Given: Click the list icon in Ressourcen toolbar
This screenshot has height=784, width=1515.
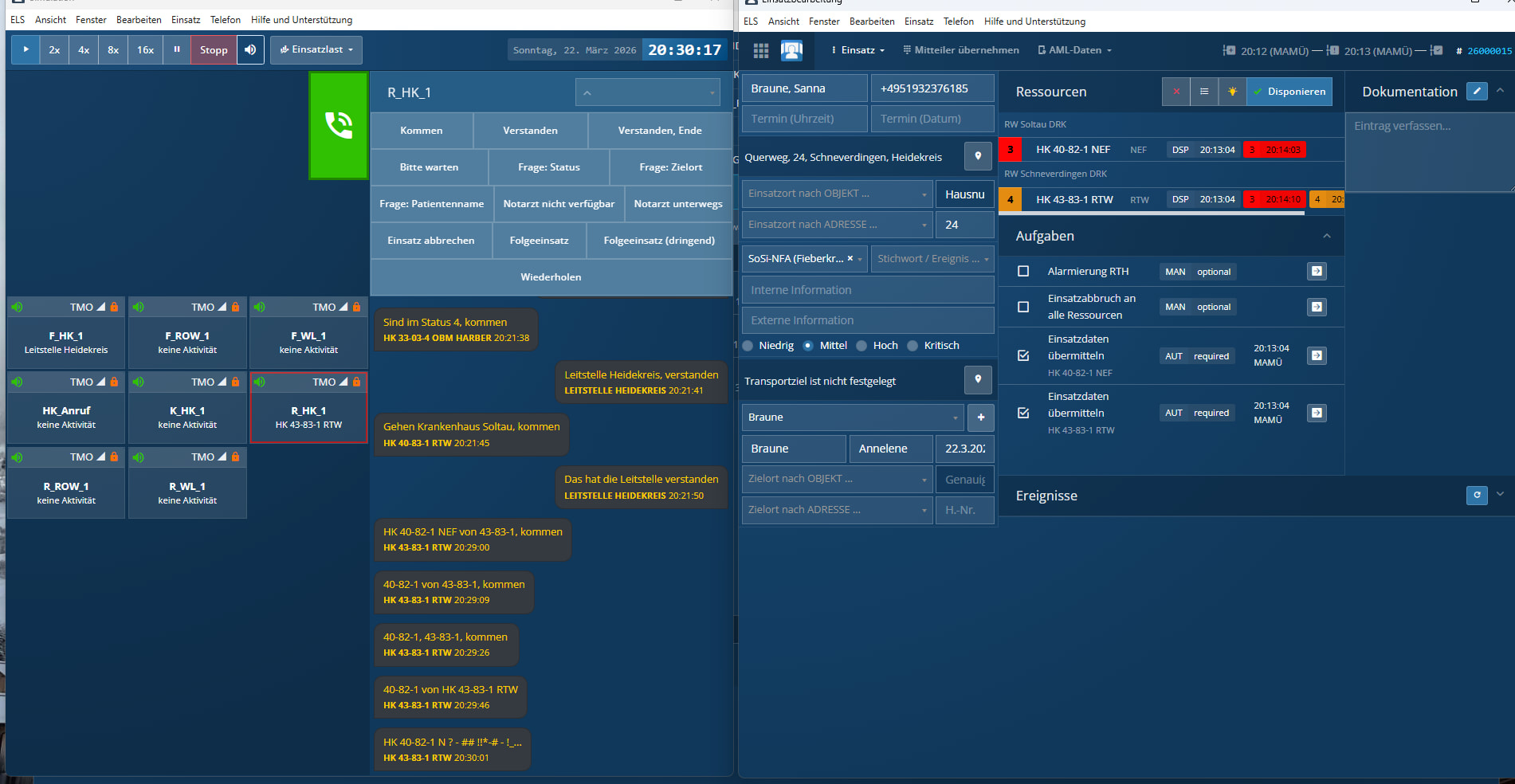Looking at the screenshot, I should tap(1204, 92).
